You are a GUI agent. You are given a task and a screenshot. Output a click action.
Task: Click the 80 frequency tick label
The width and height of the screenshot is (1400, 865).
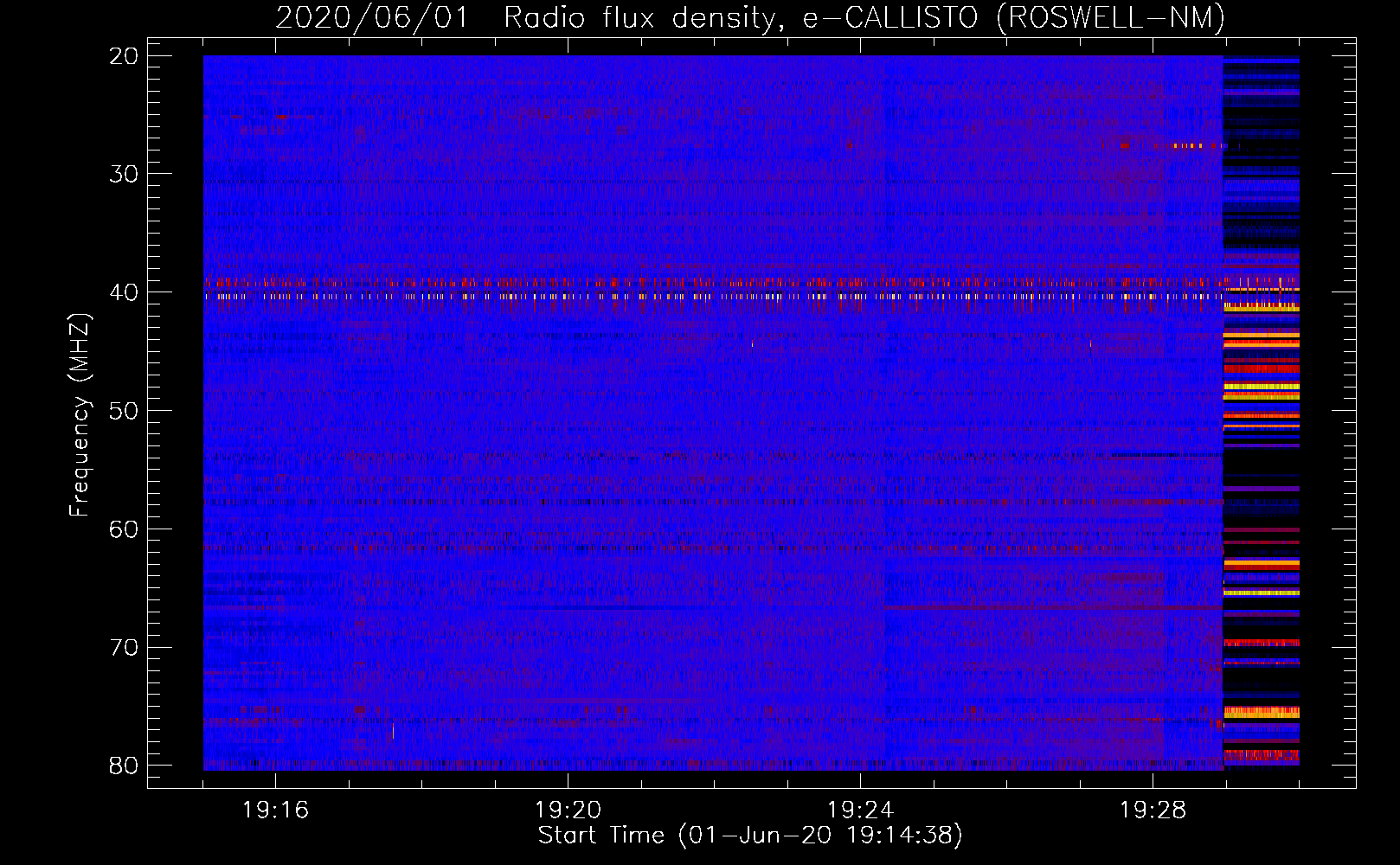point(125,766)
